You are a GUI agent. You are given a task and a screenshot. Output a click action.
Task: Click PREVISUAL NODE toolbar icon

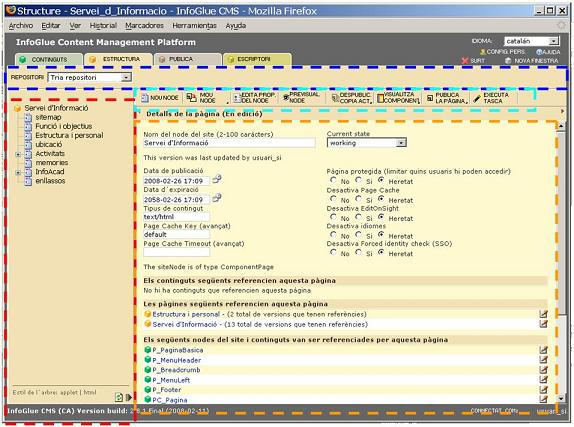pyautogui.click(x=286, y=97)
